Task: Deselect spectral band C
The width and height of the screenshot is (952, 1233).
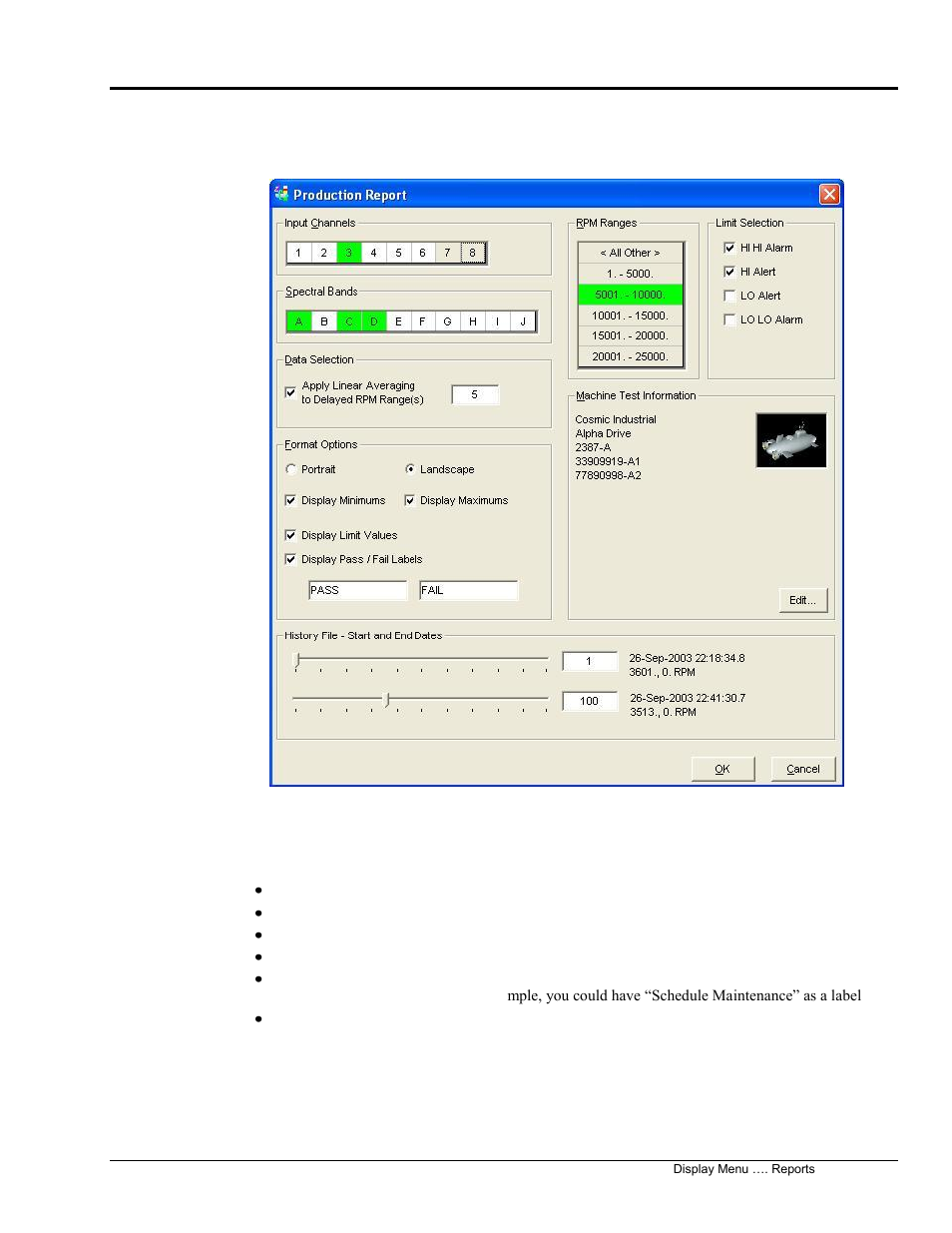Action: 348,321
